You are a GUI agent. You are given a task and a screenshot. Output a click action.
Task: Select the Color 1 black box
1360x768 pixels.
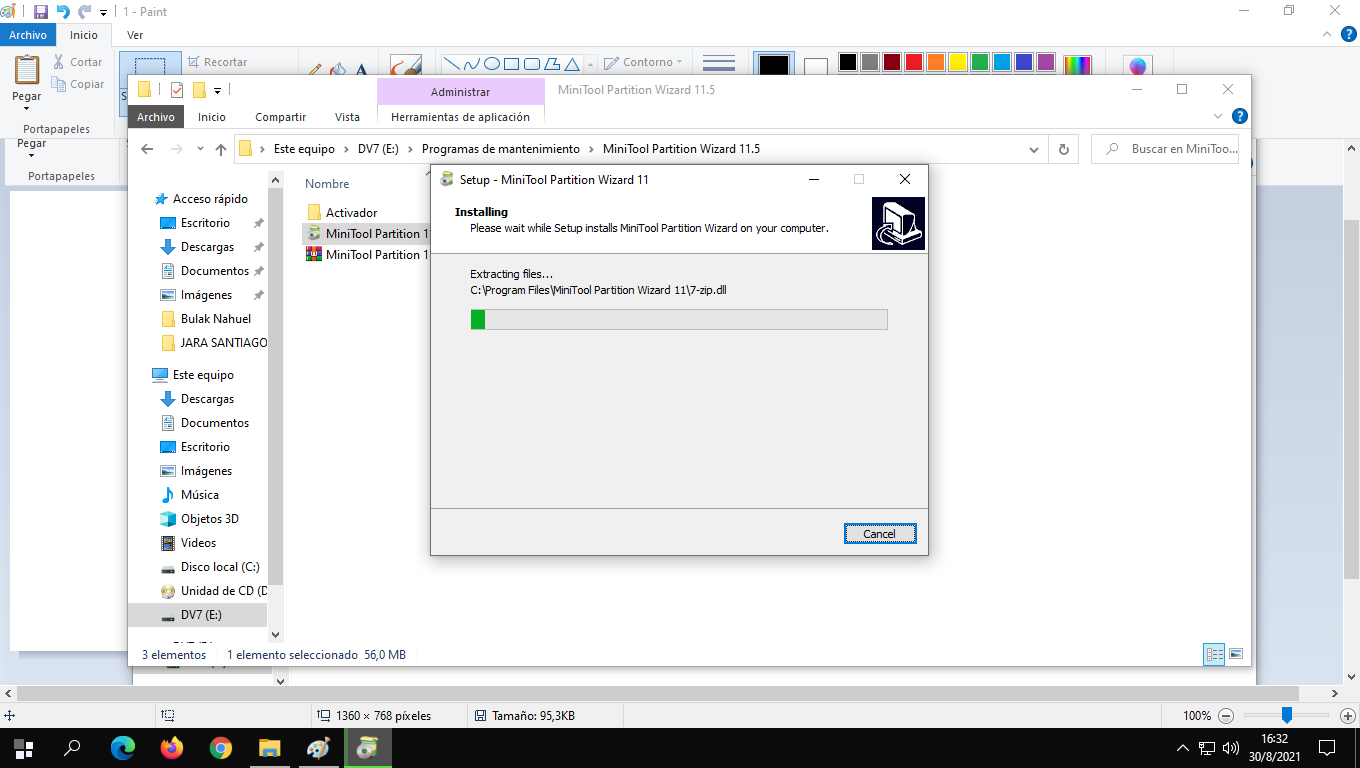[x=773, y=66]
